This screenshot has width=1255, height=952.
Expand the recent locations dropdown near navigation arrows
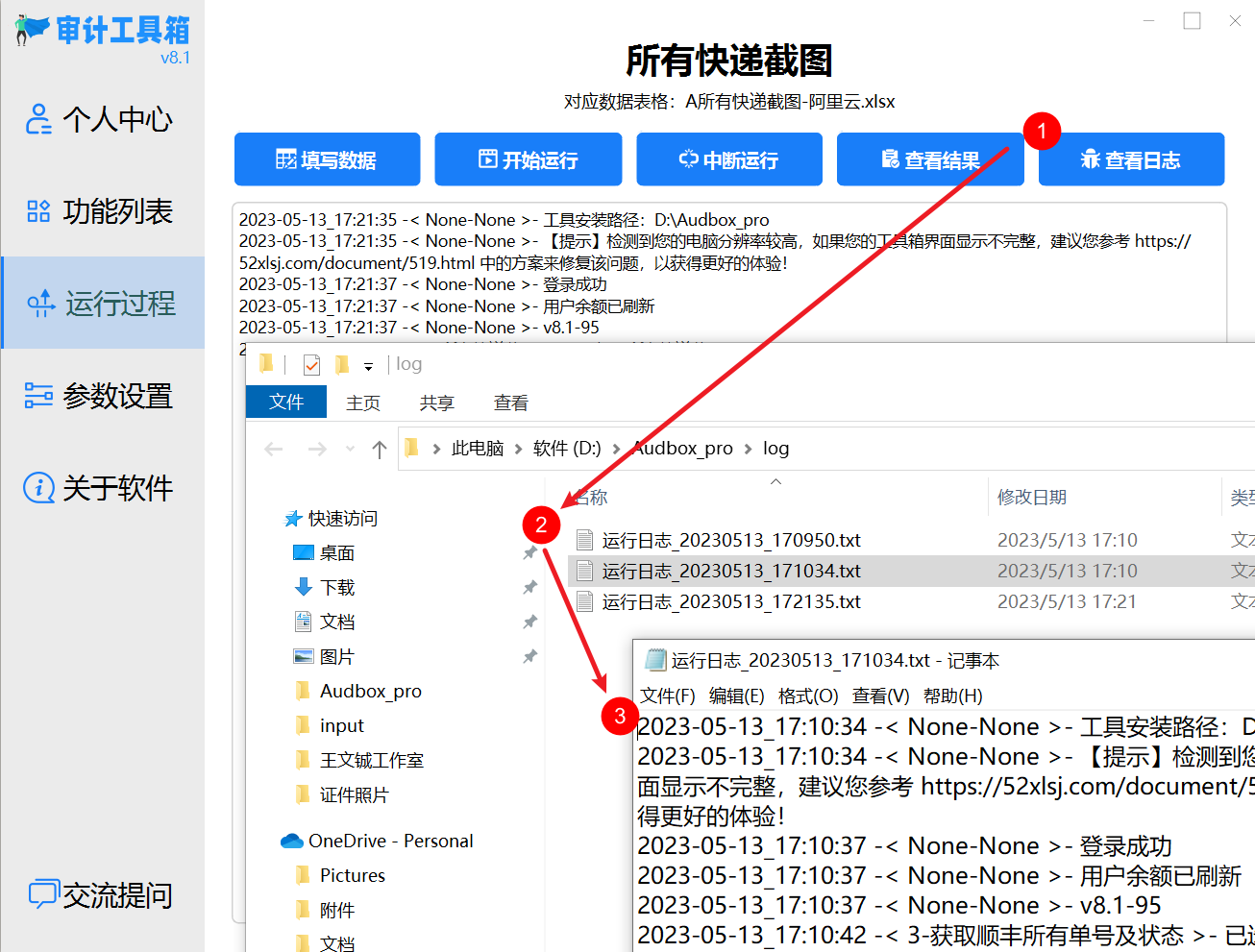coord(349,448)
